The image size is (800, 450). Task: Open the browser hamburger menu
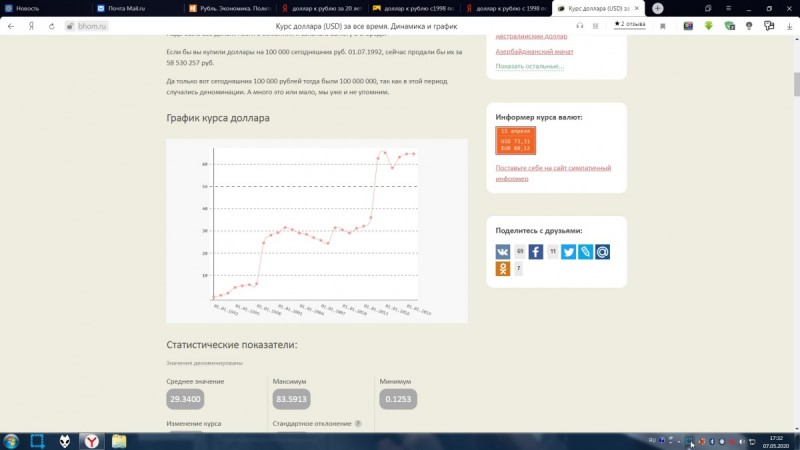click(x=729, y=9)
